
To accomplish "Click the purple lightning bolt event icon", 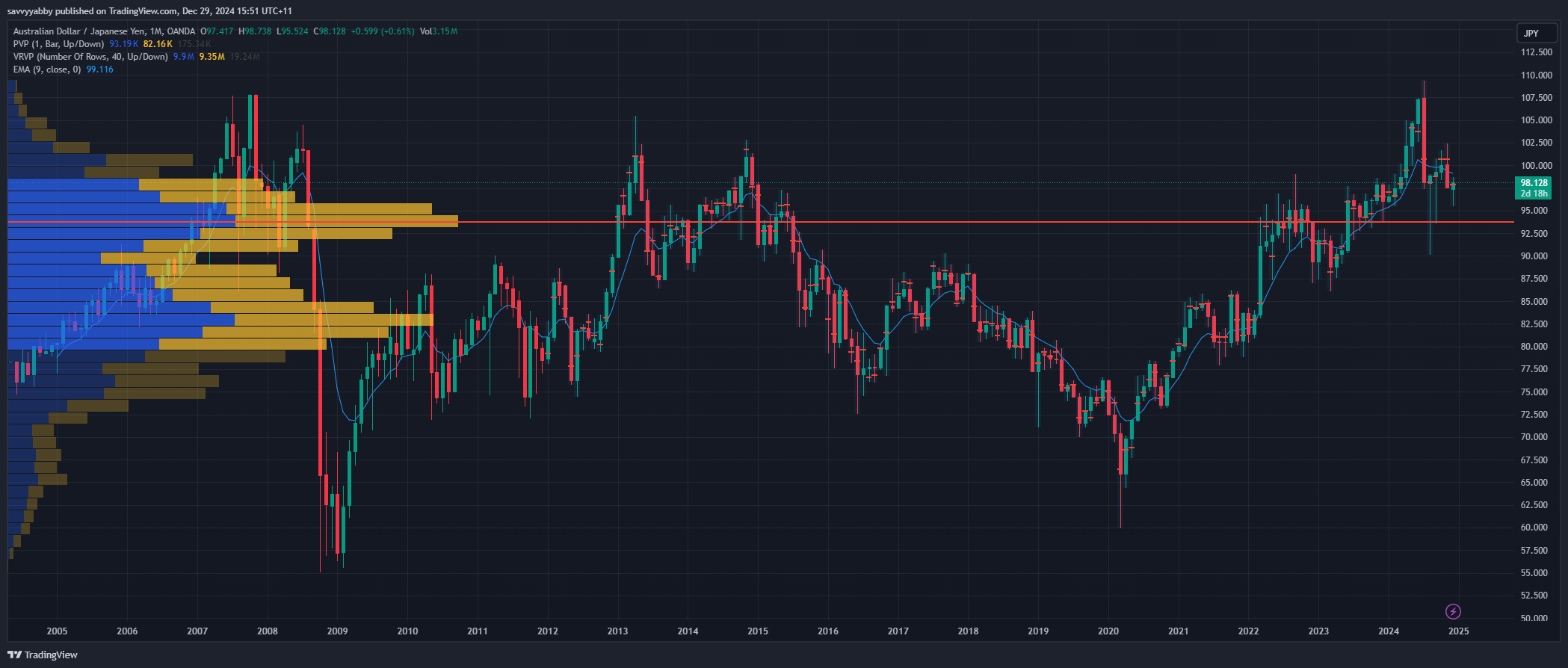I will click(x=1453, y=612).
